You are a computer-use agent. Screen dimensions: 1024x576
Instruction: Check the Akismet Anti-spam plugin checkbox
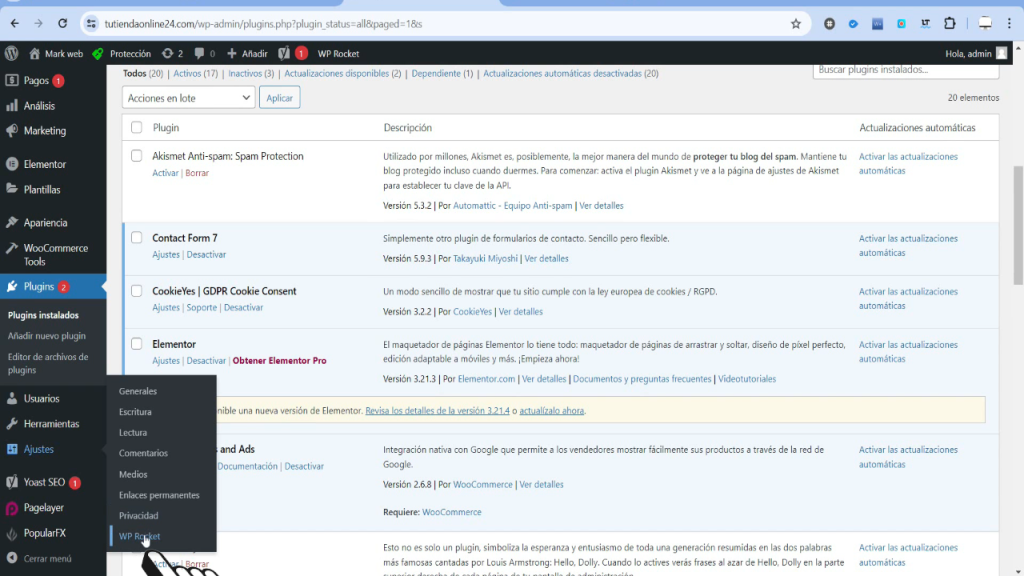click(137, 156)
